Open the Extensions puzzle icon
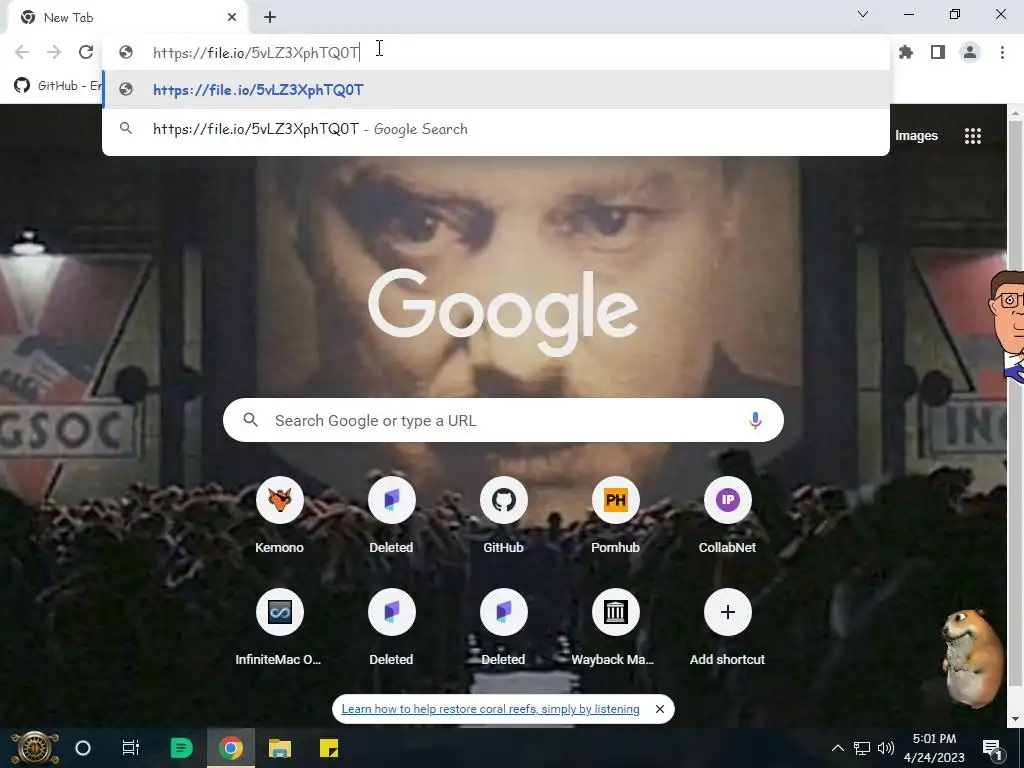The height and width of the screenshot is (768, 1024). tap(906, 52)
